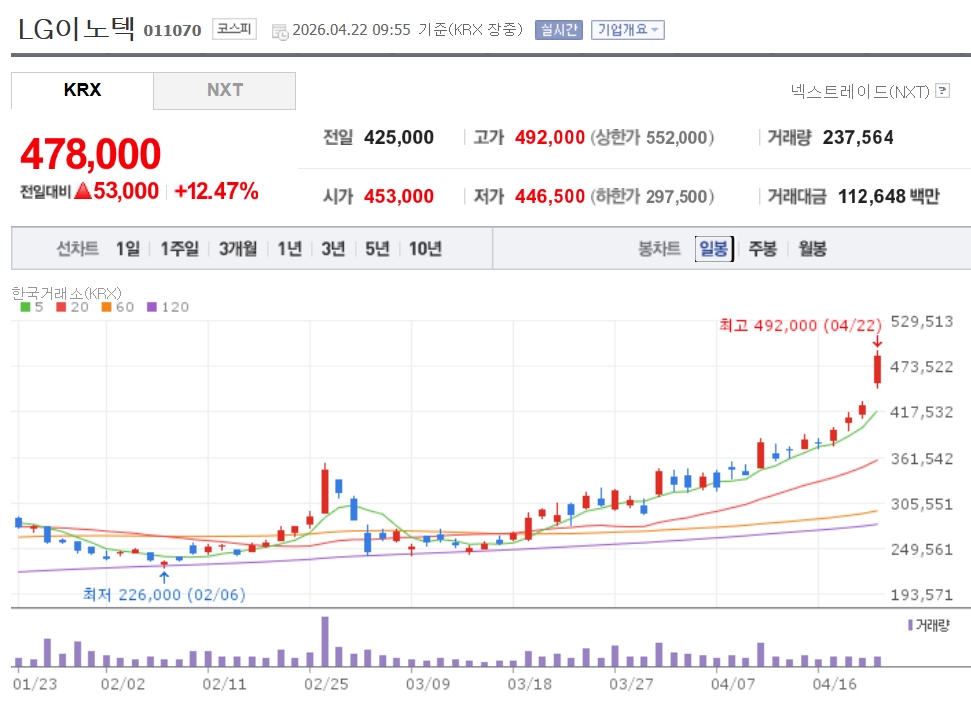Expand the 기업개요 dropdown
Screen dimensions: 971x715
[627, 29]
